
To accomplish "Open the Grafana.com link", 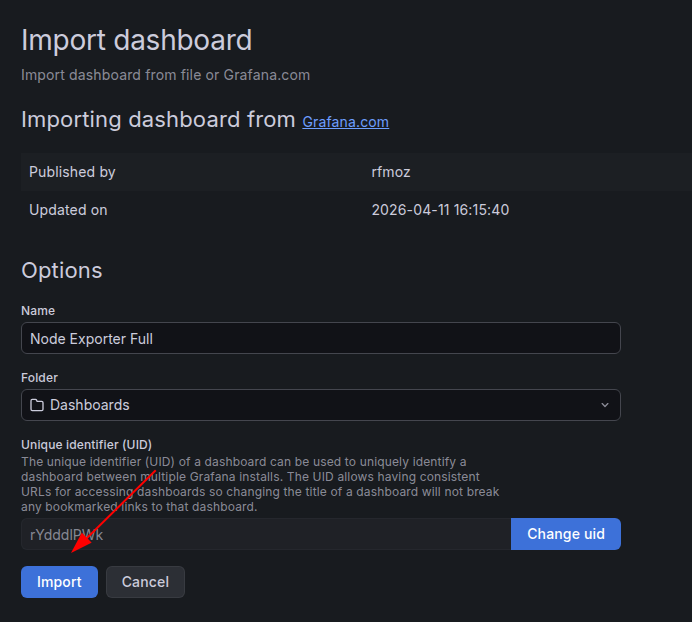I will pos(346,122).
